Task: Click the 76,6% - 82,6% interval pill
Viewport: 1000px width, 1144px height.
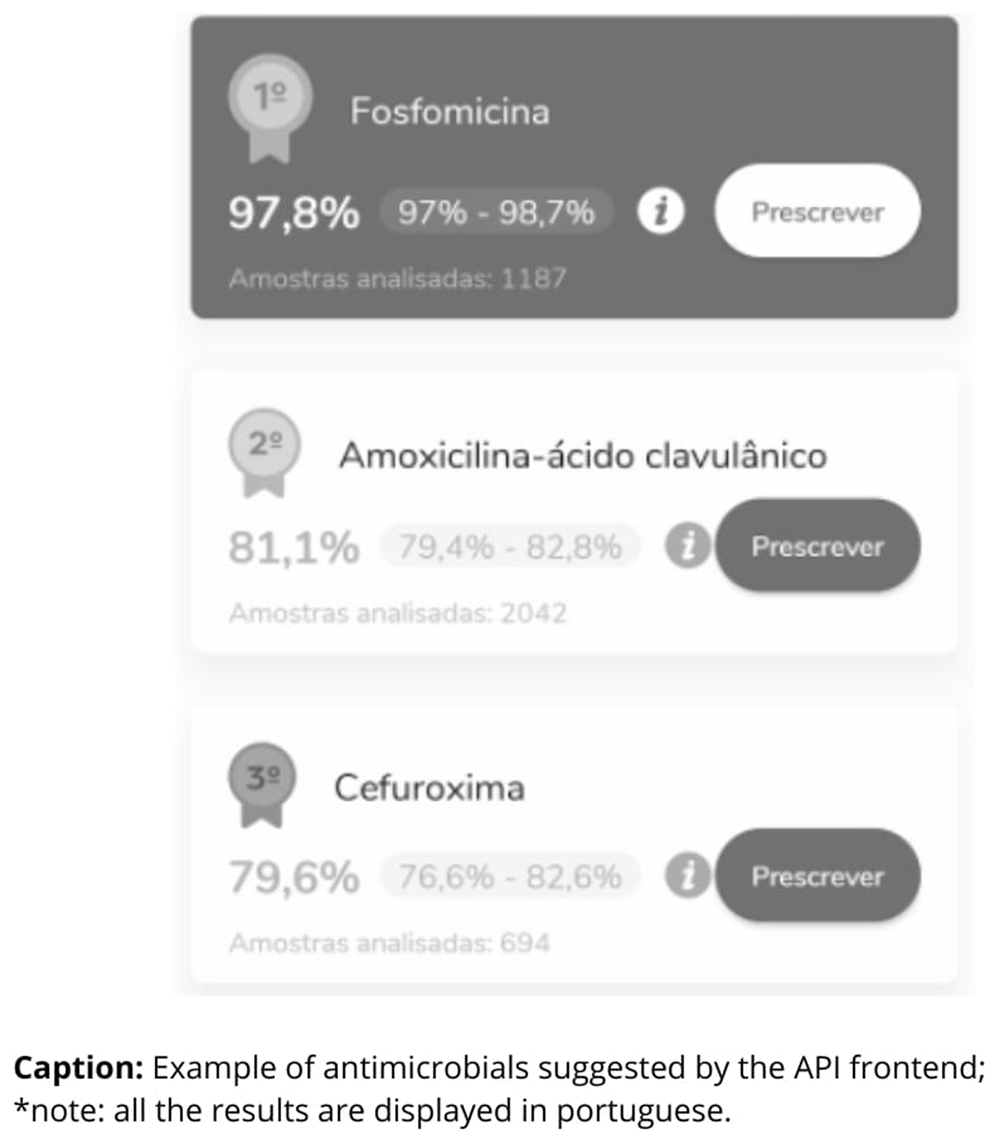Action: pos(510,876)
